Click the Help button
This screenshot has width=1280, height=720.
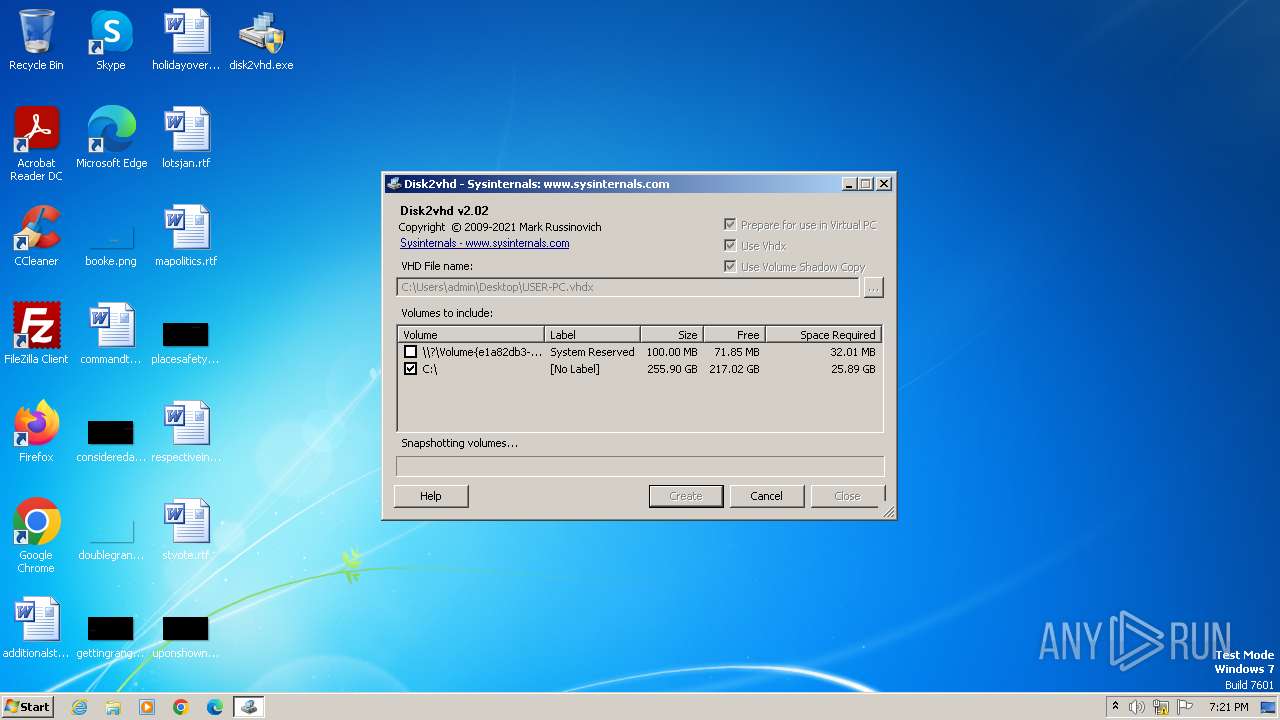(431, 496)
